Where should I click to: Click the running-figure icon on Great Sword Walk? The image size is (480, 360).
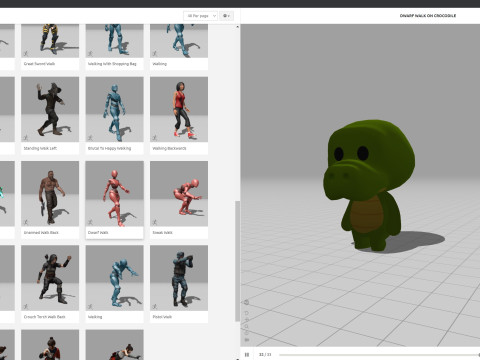[x=26, y=53]
